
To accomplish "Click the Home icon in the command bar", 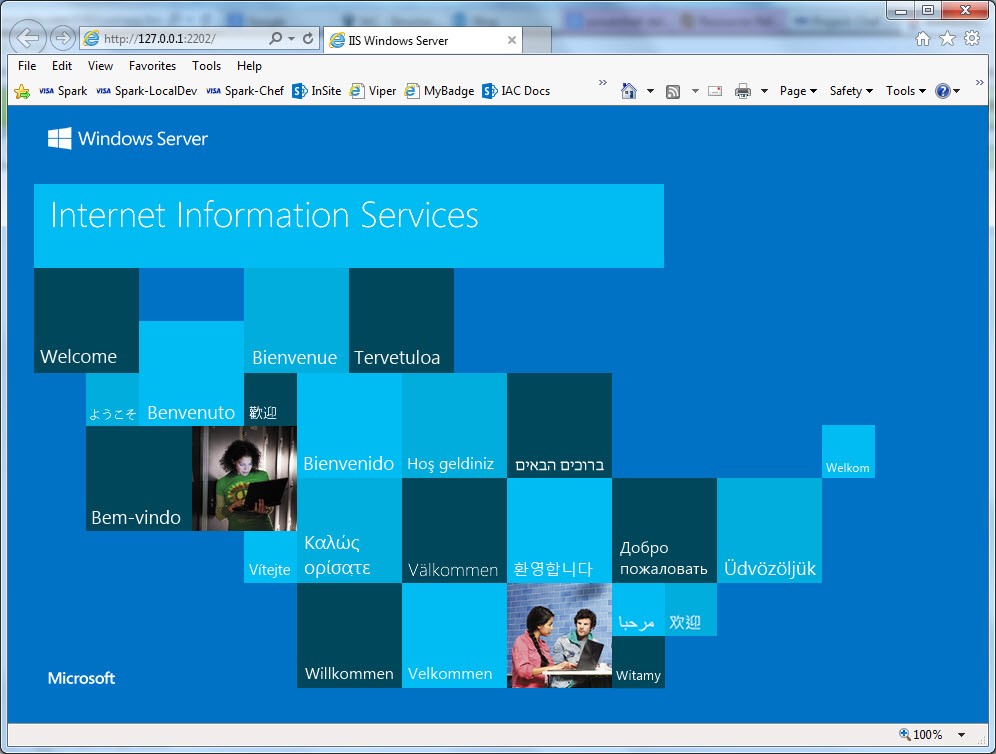I will (x=629, y=91).
